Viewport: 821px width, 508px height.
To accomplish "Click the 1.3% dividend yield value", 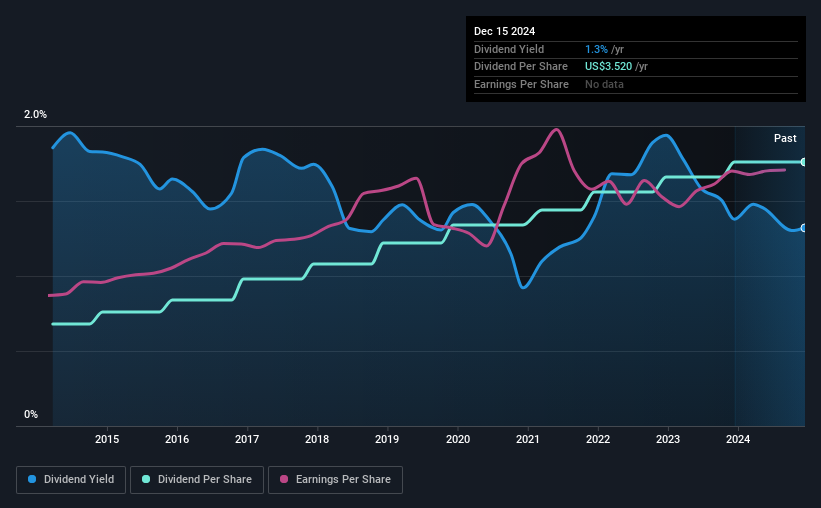I will tap(596, 49).
